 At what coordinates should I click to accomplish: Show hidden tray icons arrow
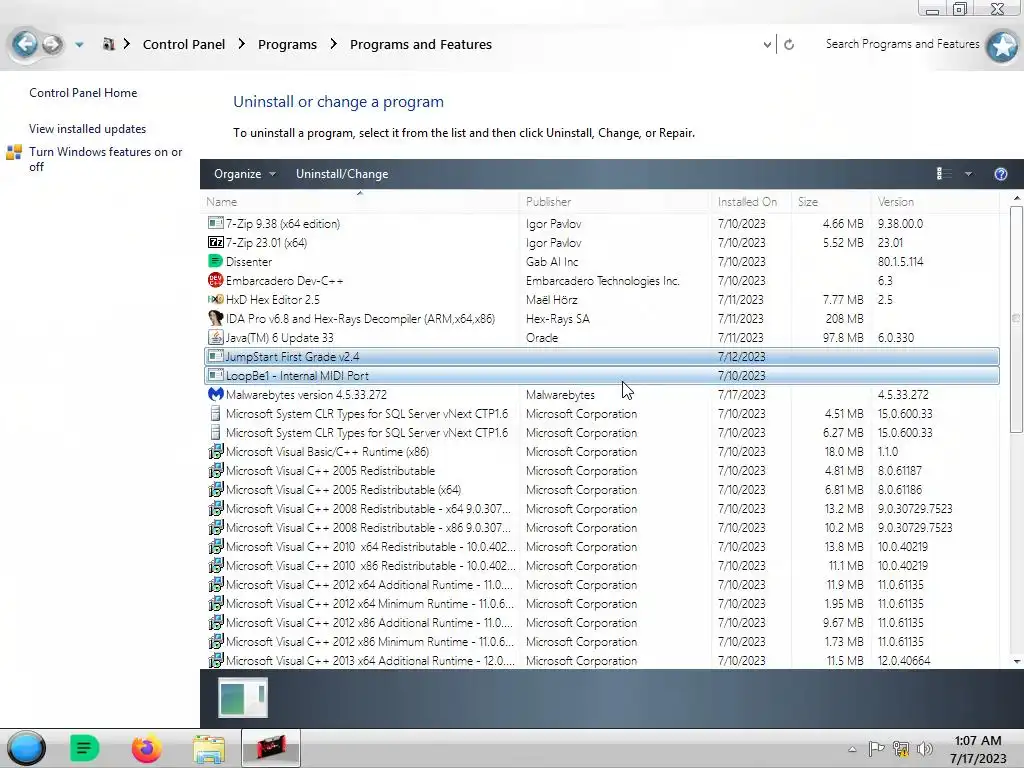[852, 749]
